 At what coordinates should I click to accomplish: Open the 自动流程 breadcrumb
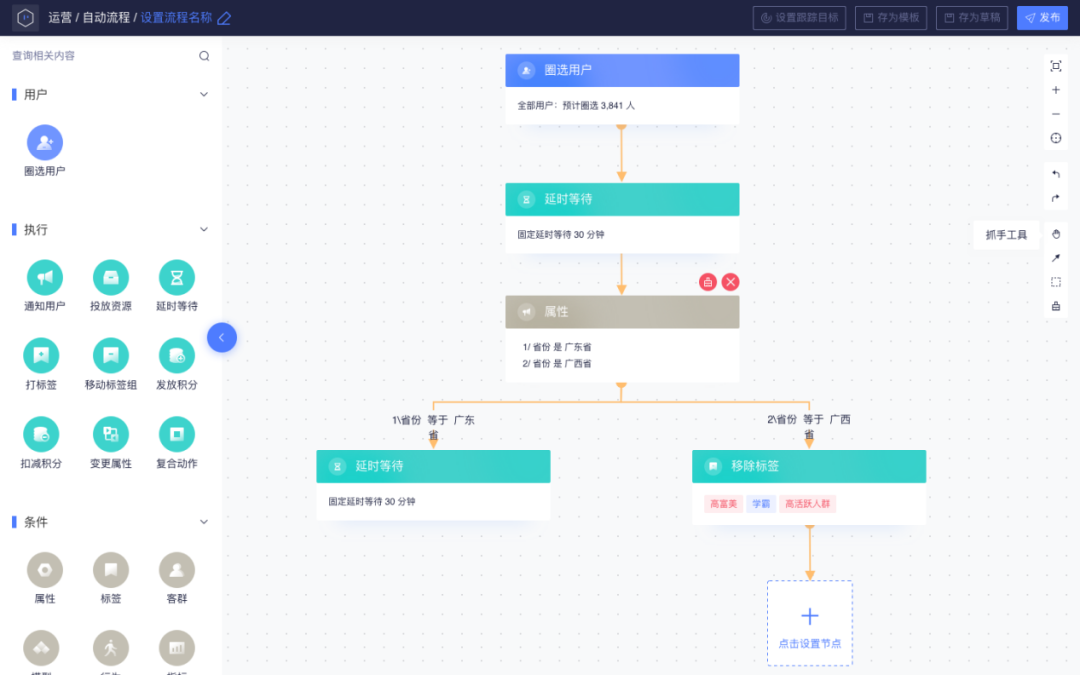(x=106, y=18)
